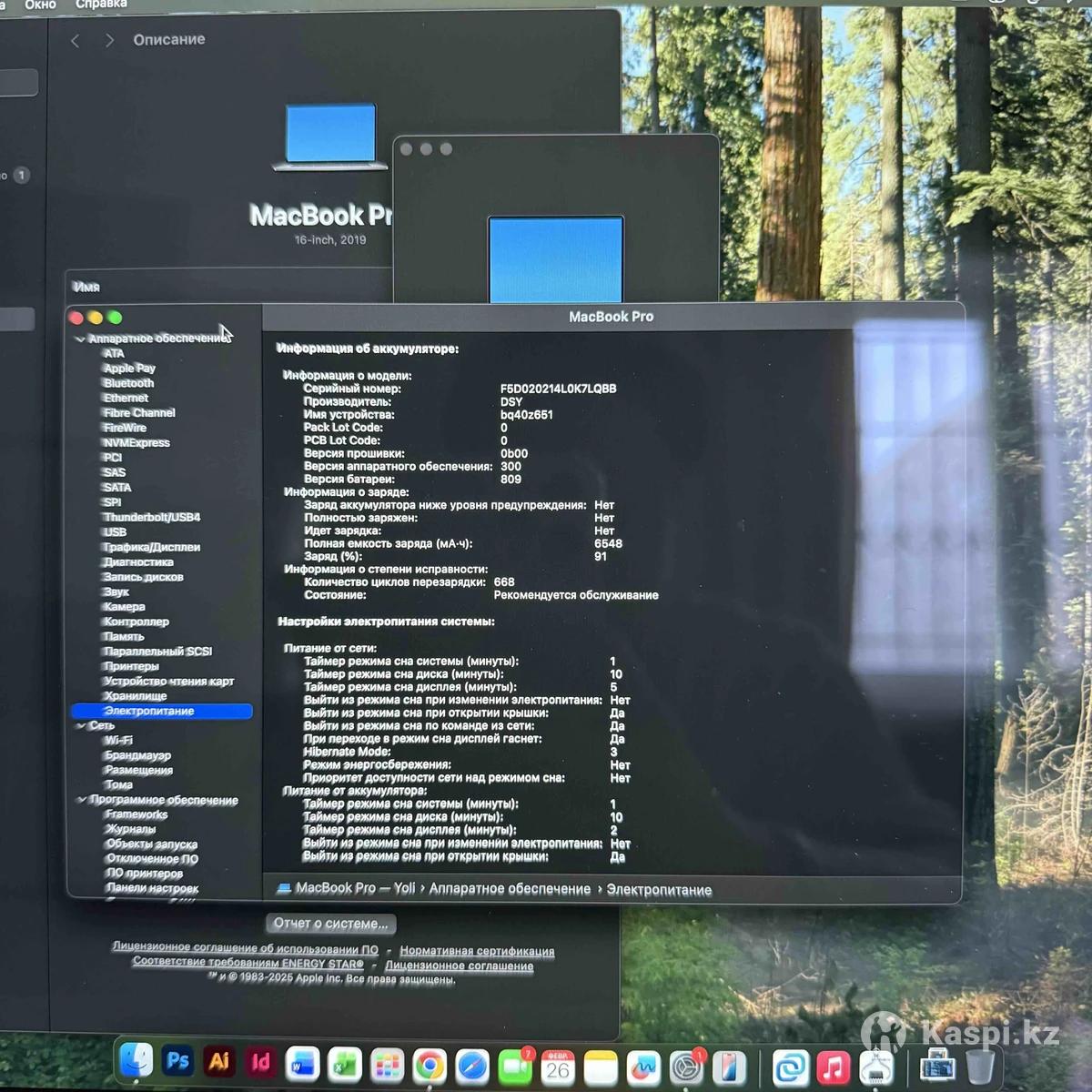Viewport: 1092px width, 1092px height.
Task: Launch Safari from the dock
Action: pos(472,1067)
